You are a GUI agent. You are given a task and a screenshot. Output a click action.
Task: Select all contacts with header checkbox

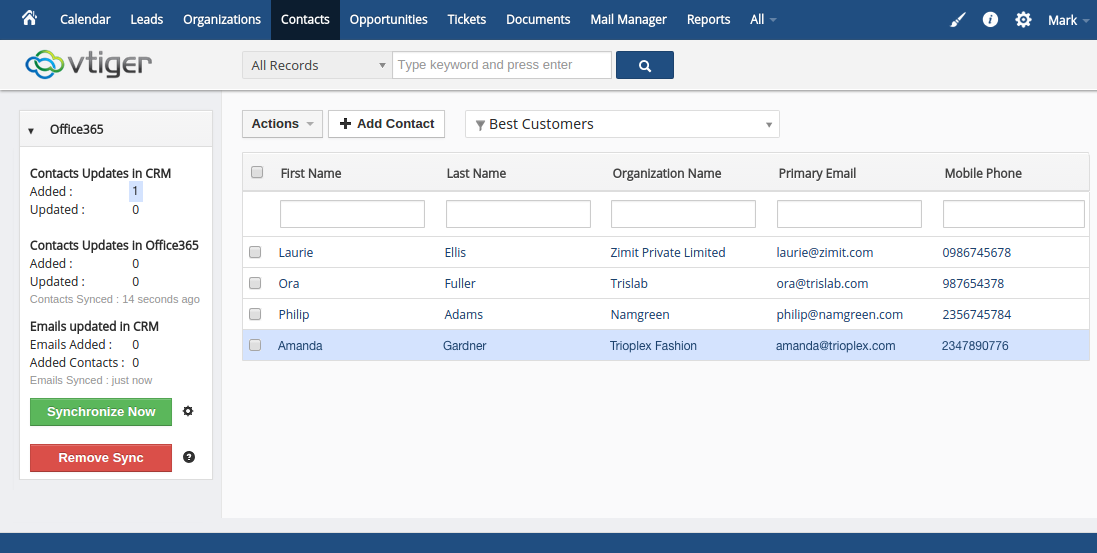point(257,172)
